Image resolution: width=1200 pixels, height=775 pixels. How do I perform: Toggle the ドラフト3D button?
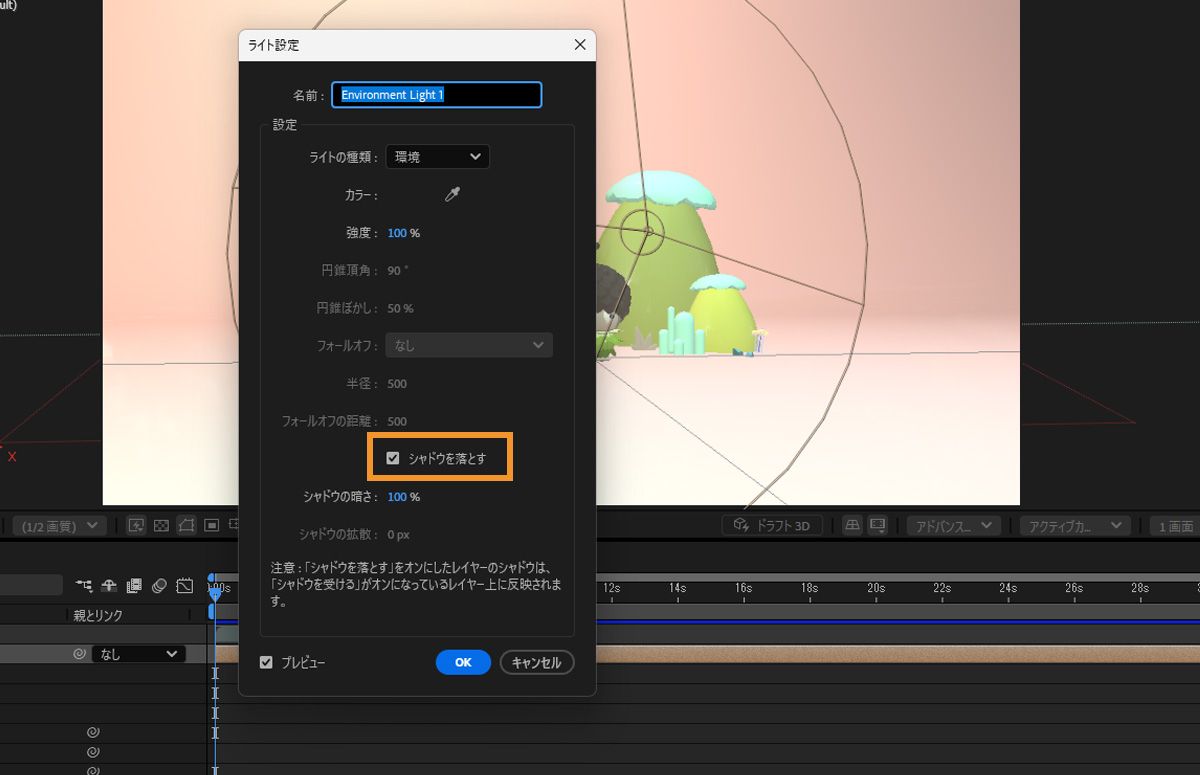click(771, 524)
